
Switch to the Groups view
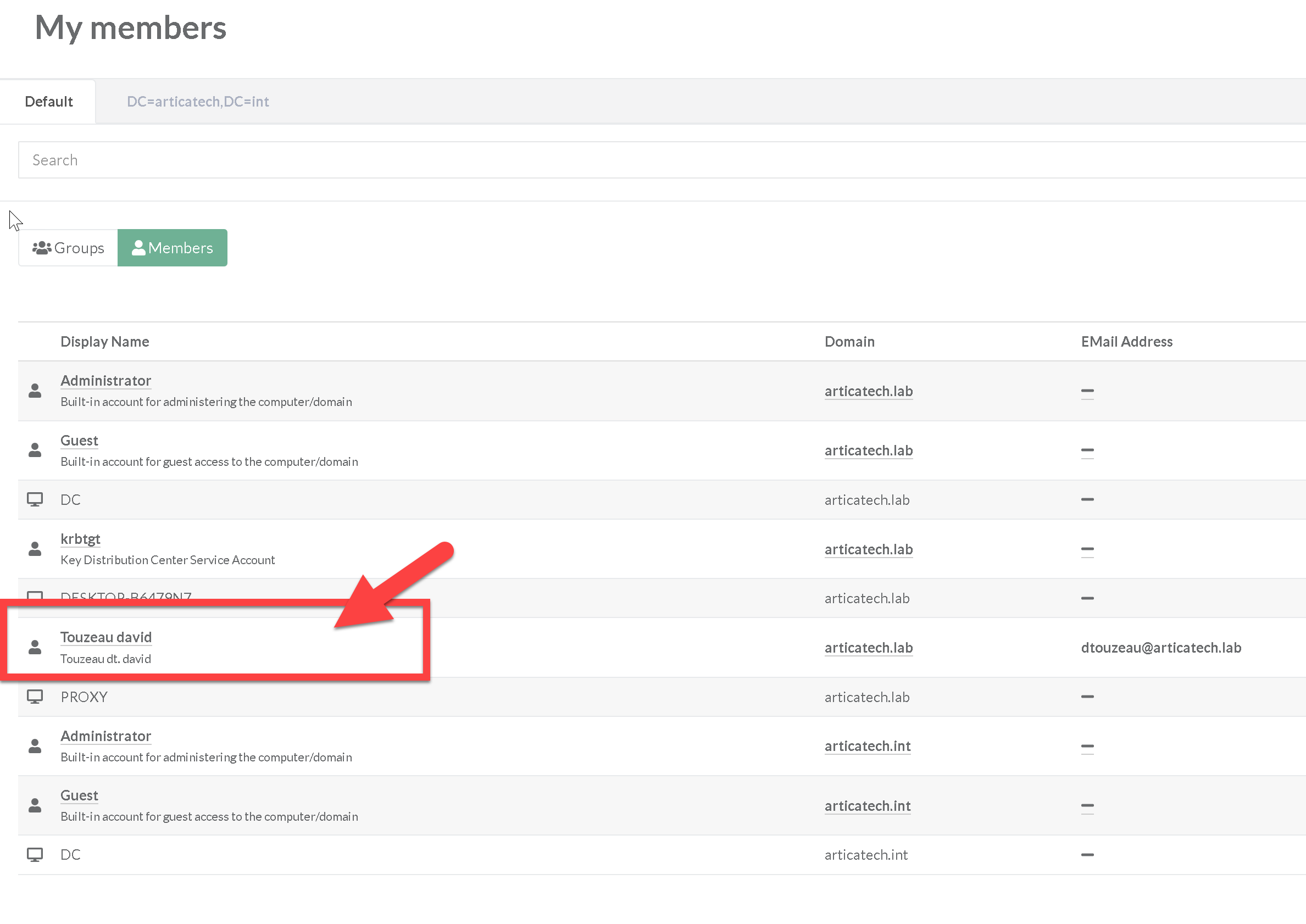(68, 248)
